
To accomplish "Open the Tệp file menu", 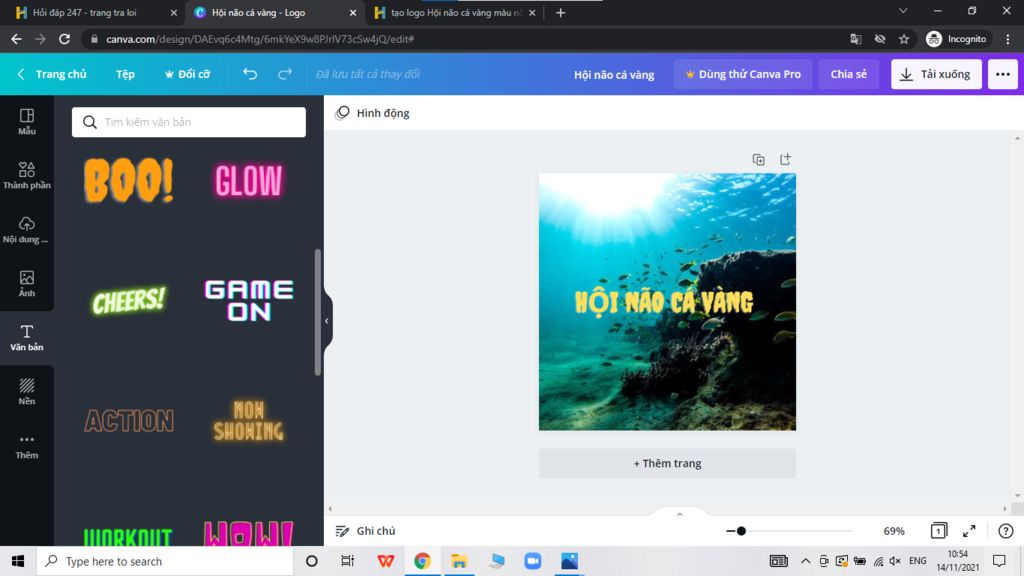I will [x=125, y=74].
